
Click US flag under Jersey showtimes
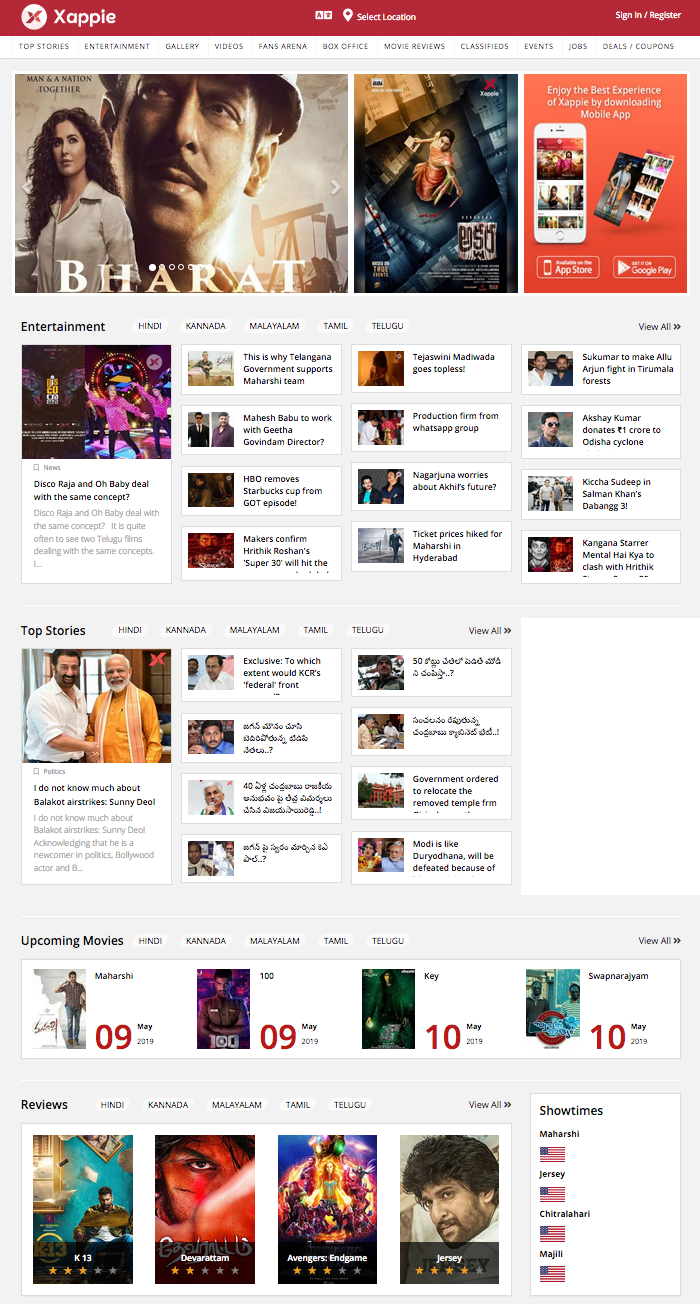pyautogui.click(x=552, y=1194)
